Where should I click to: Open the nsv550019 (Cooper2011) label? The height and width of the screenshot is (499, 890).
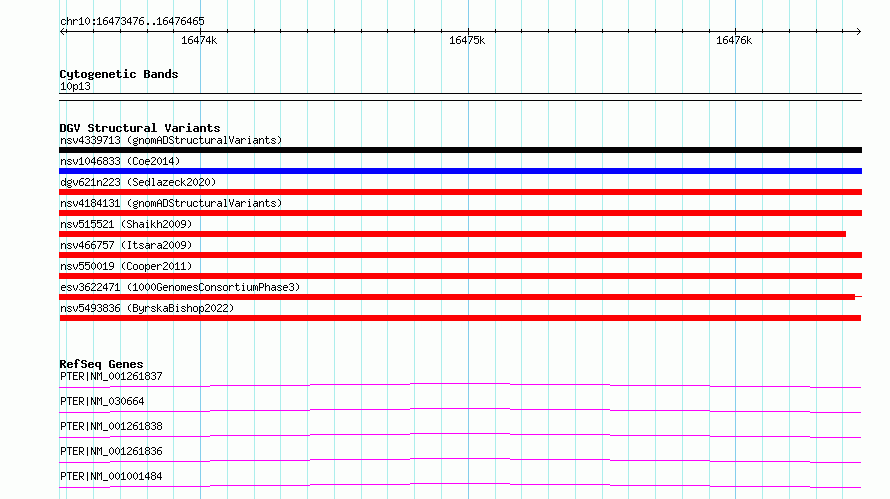(x=126, y=266)
